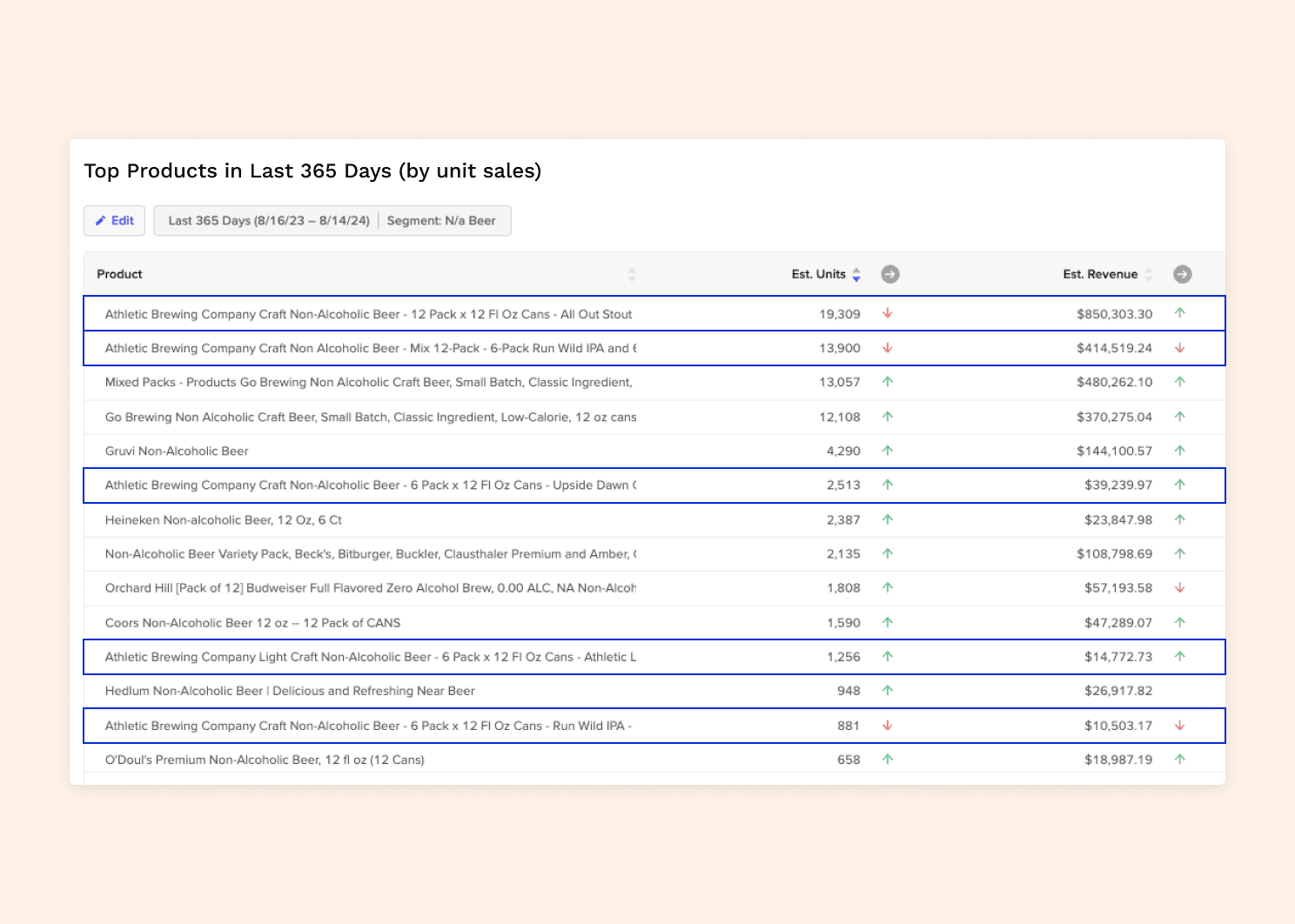
Task: Select the Beck's Bitburger Variety Pack row
Action: click(x=654, y=553)
